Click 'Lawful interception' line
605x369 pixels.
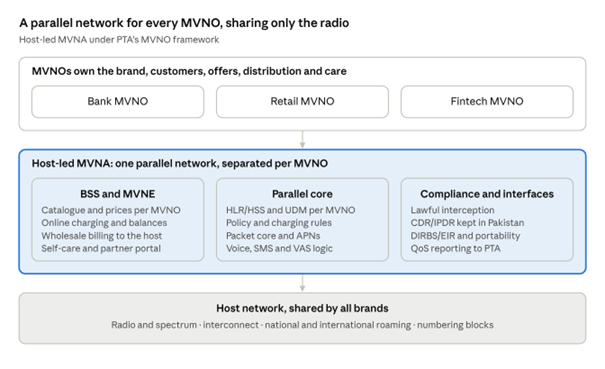452,210
